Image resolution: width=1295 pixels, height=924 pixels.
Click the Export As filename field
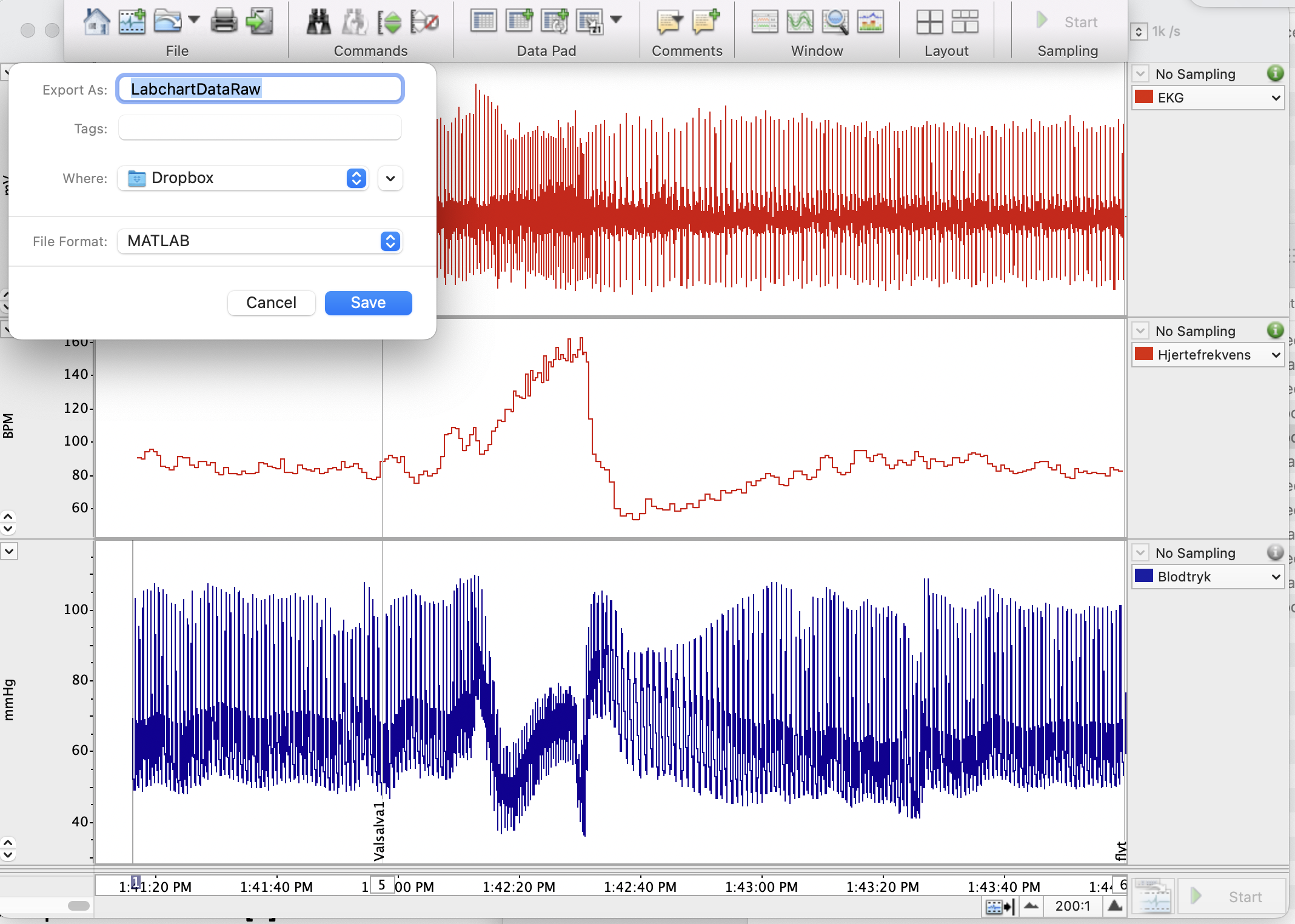pos(259,89)
